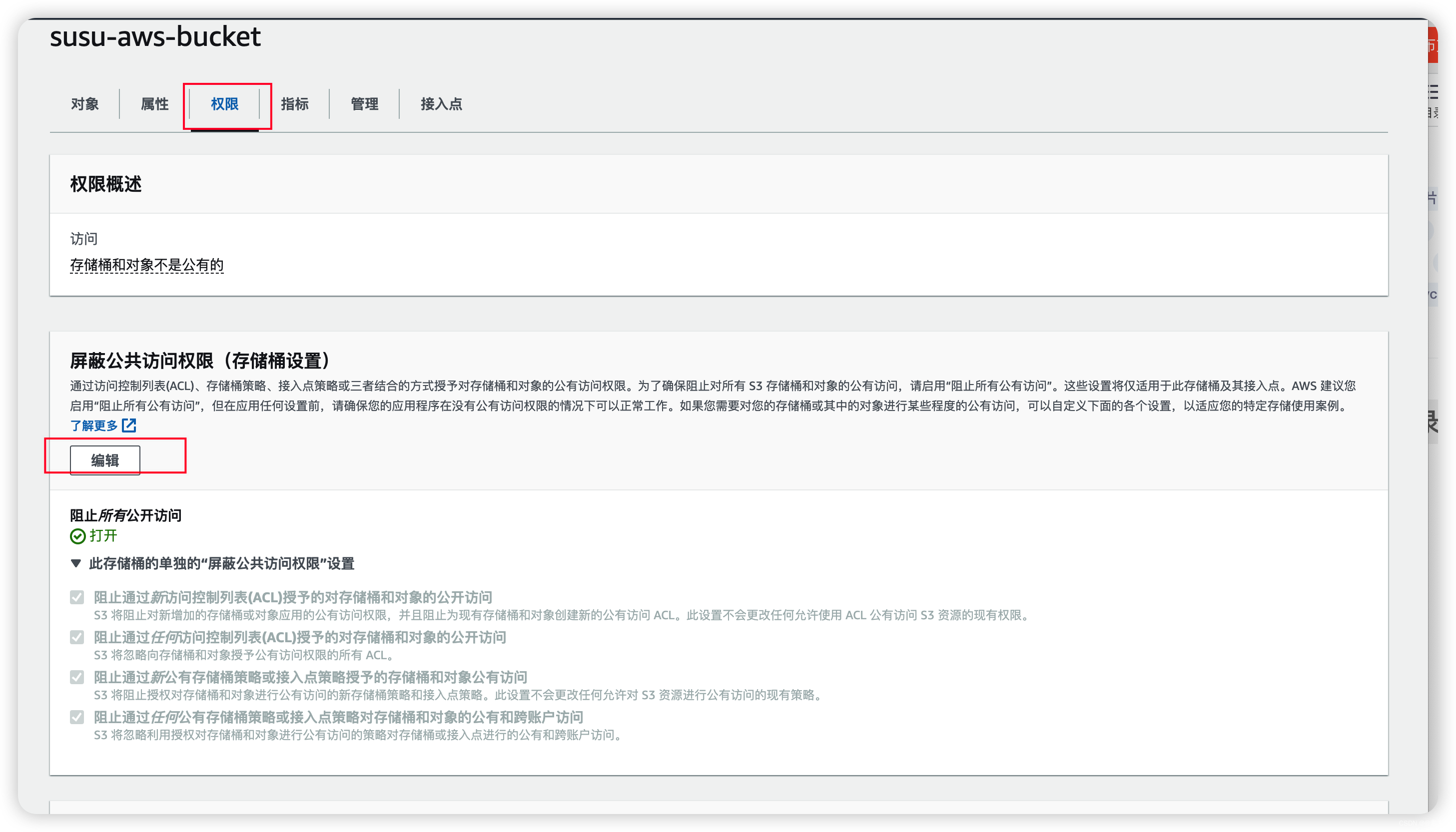Toggle checkbox for blocking access via 任何 ACLs
Screen dimensions: 1456x832
point(77,637)
